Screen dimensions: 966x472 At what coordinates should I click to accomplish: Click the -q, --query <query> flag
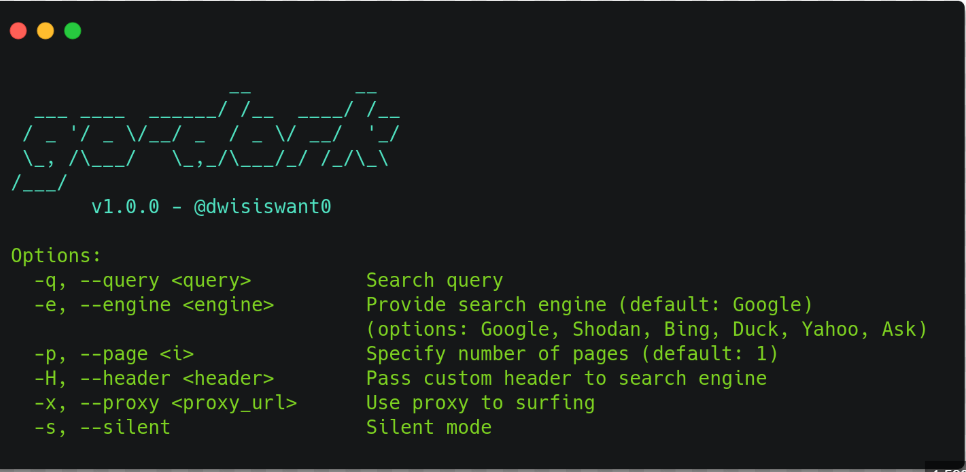(x=142, y=281)
